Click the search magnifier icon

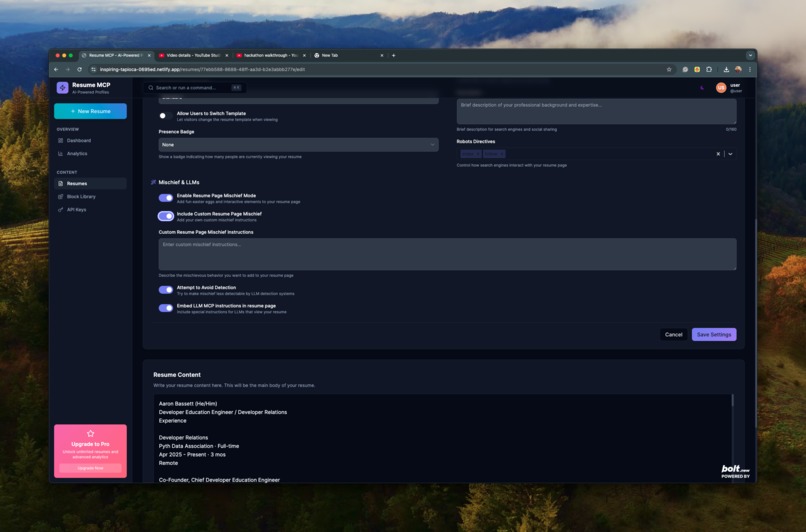click(x=151, y=88)
